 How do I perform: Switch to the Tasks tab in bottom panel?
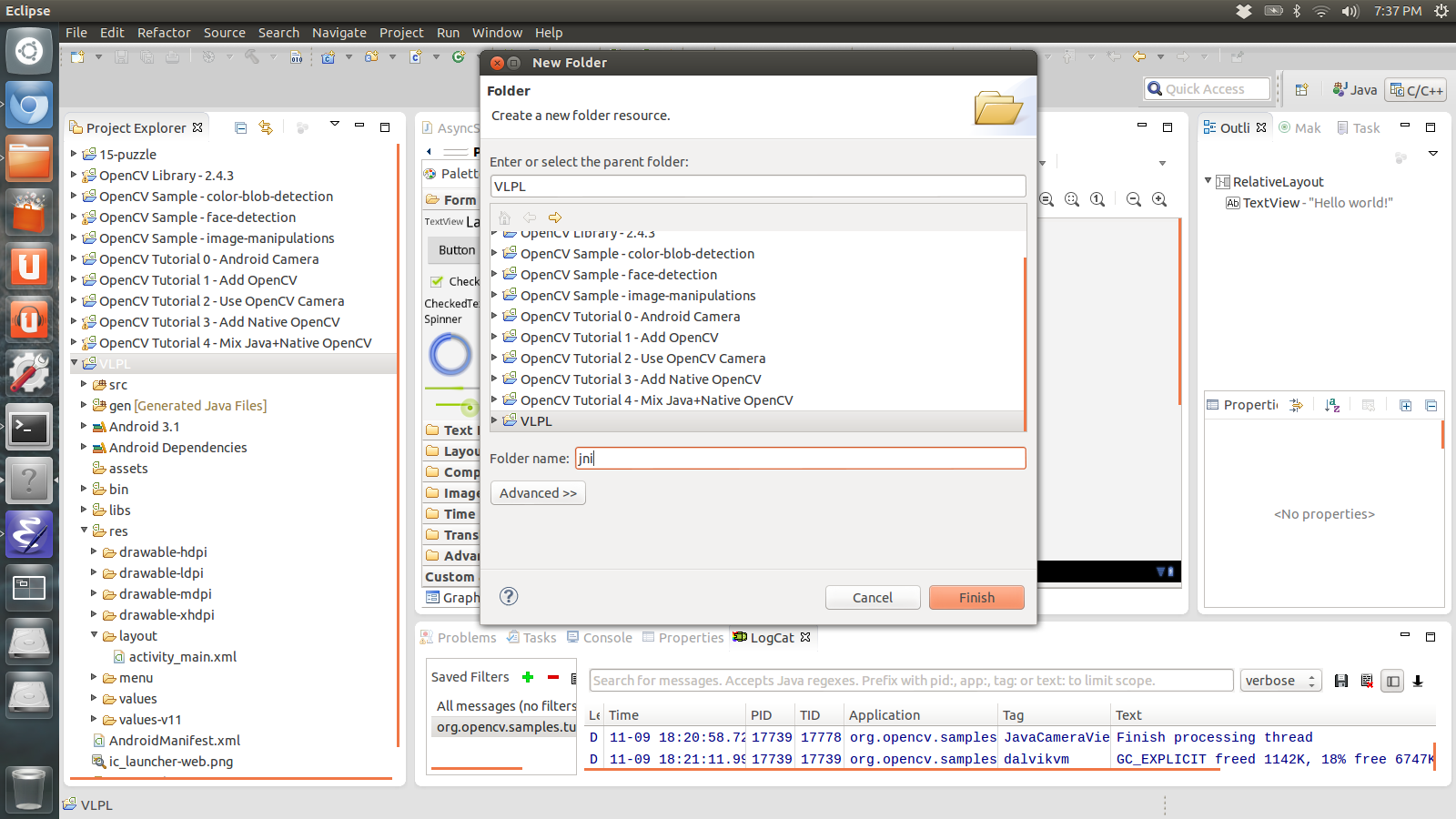[x=531, y=637]
